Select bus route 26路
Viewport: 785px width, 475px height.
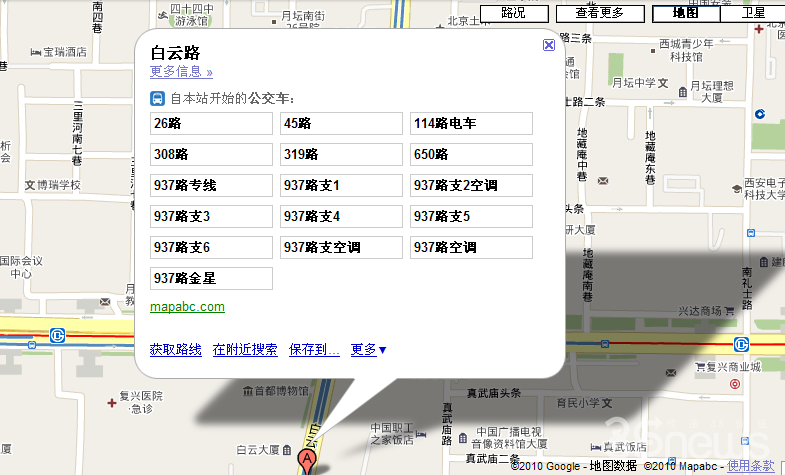click(x=211, y=124)
